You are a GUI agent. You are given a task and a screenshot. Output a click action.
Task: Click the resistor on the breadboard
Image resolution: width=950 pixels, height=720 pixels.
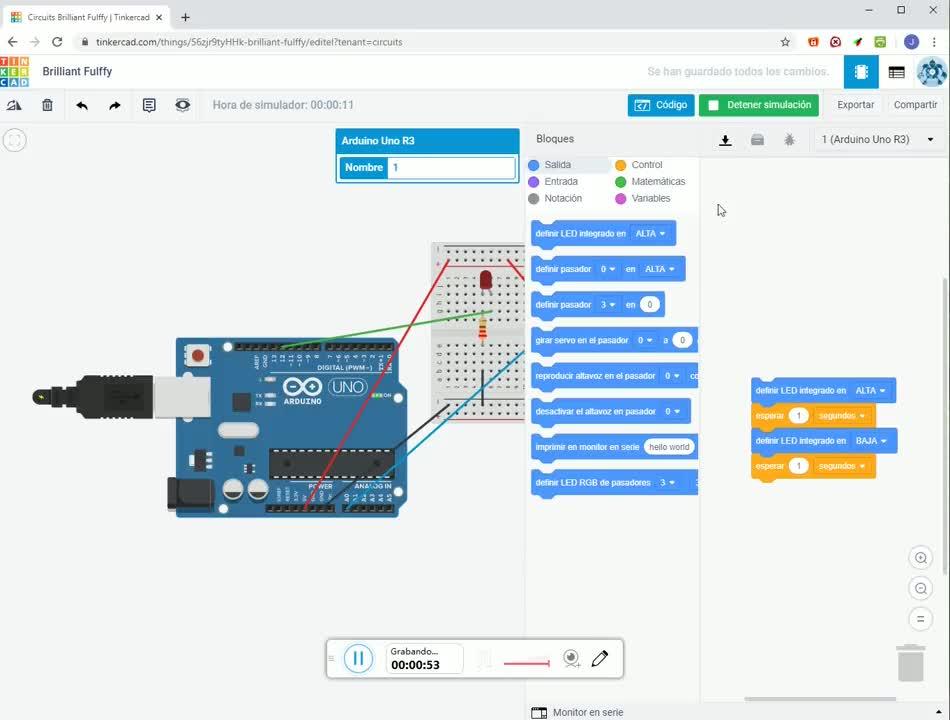pyautogui.click(x=482, y=328)
